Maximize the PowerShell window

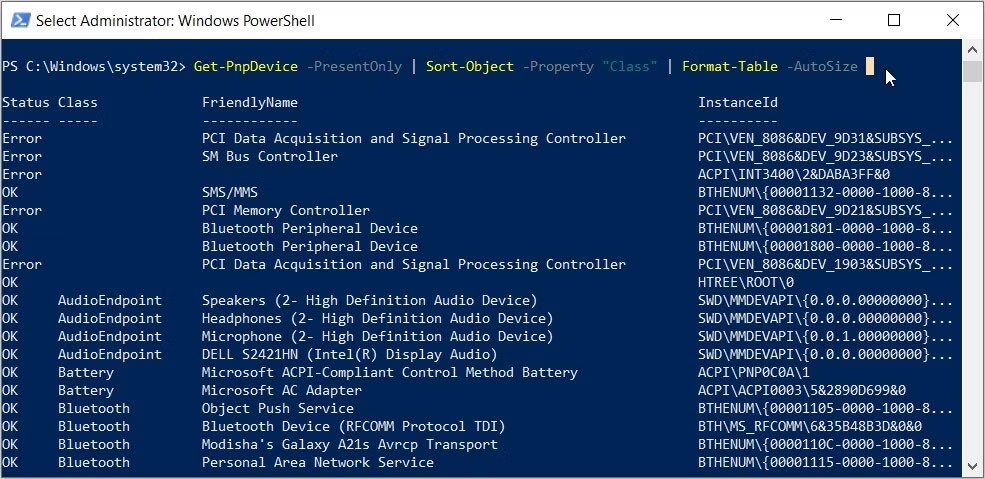click(x=894, y=20)
